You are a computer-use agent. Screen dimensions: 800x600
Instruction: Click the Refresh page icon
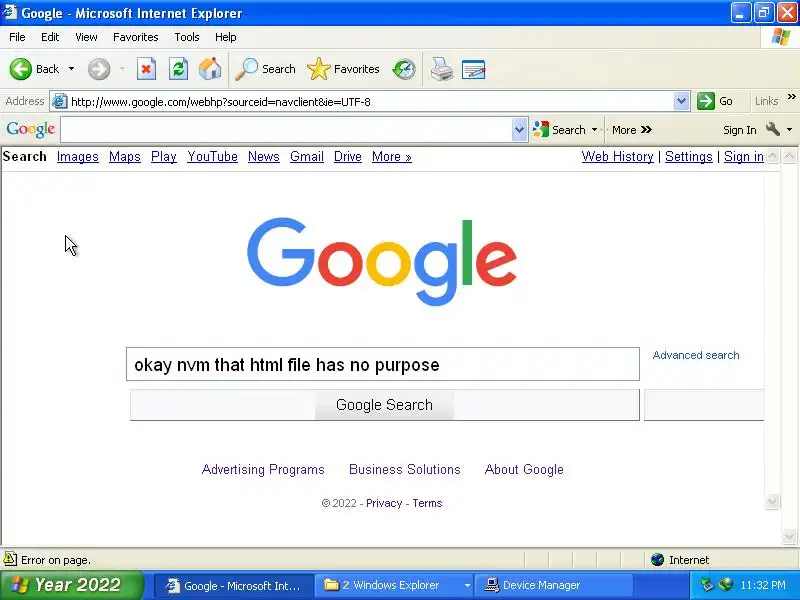click(179, 69)
